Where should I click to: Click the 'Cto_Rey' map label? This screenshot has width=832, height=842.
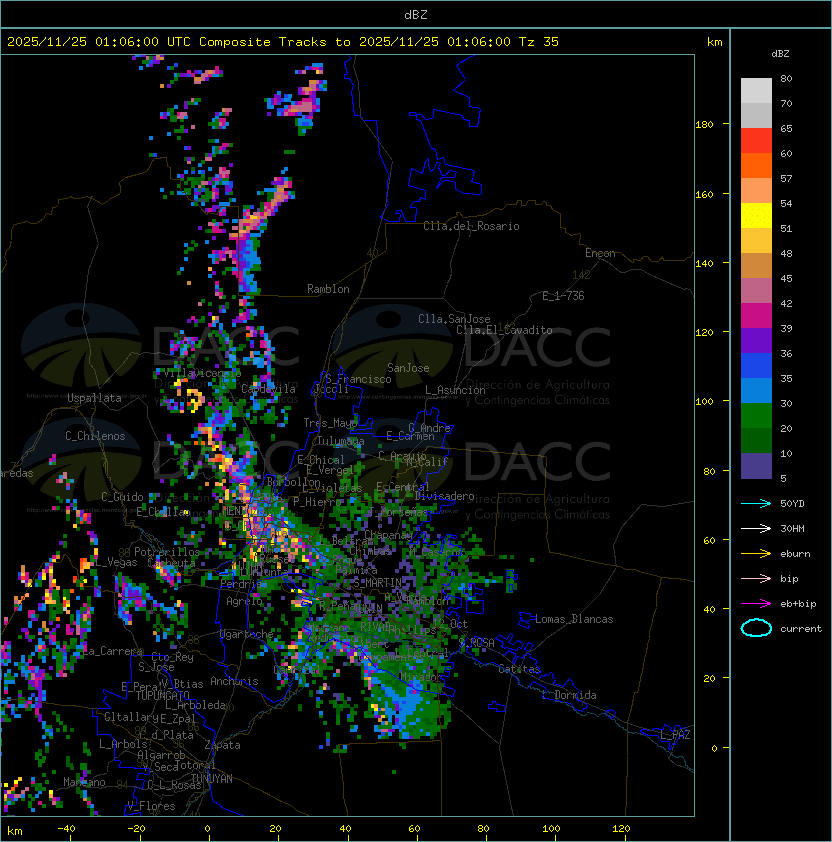[x=172, y=657]
